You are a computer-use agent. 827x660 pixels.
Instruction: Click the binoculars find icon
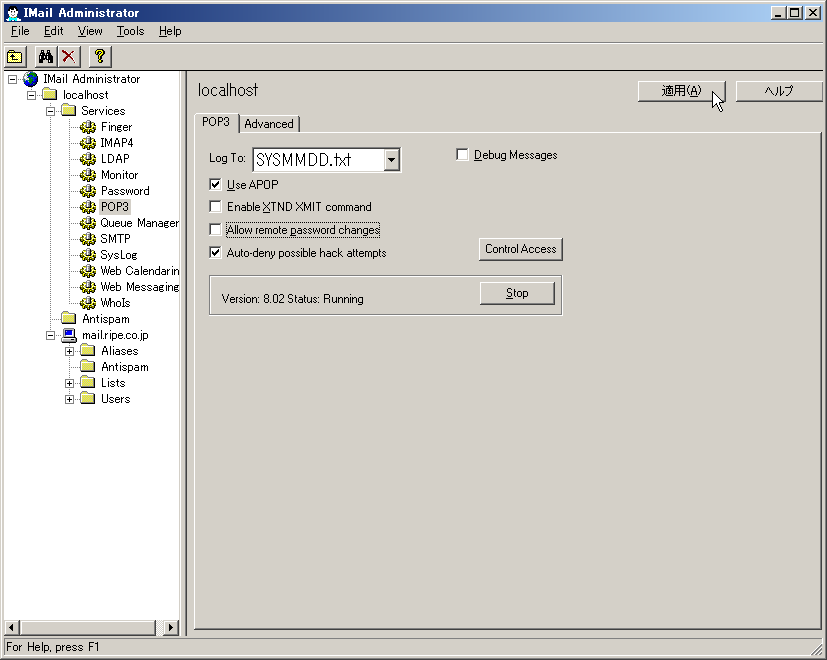(x=46, y=56)
